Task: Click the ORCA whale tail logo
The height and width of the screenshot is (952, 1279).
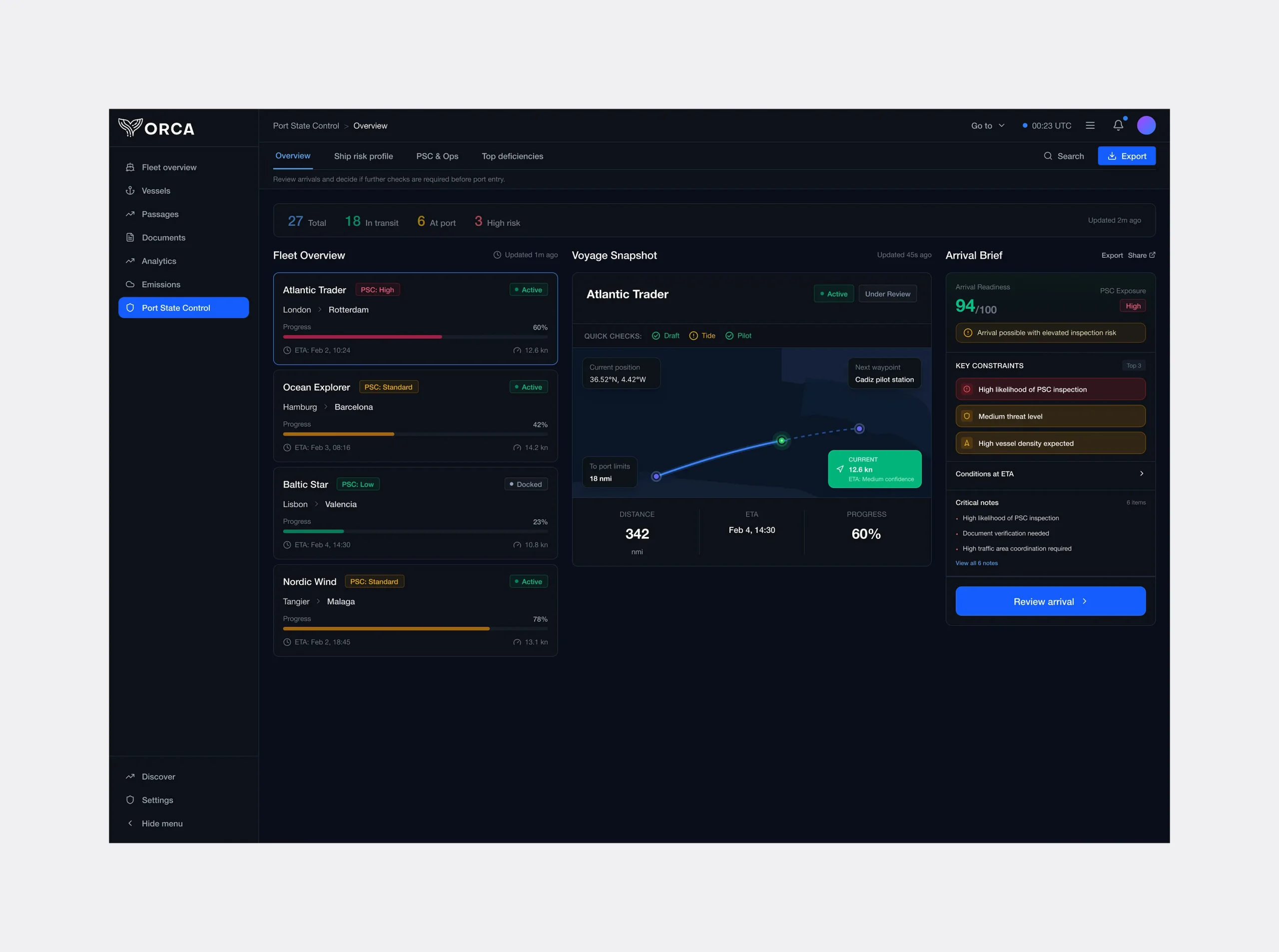Action: tap(130, 127)
